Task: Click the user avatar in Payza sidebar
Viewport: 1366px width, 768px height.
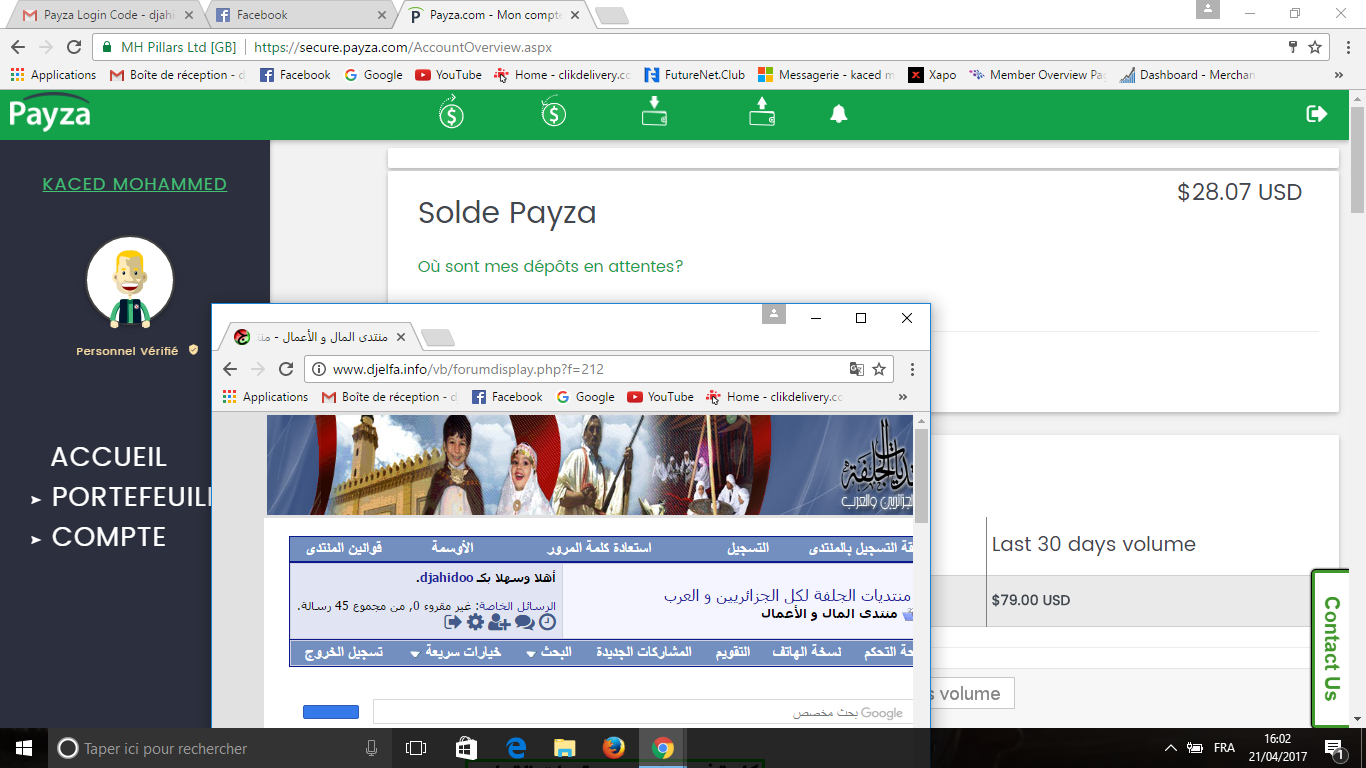Action: click(130, 282)
